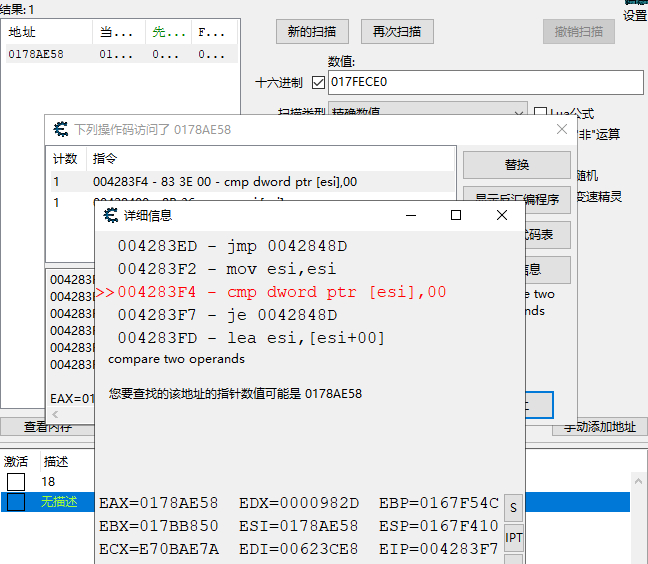
Task: Toggle the 激活 checkbox of 无描述 row
Action: point(16,502)
